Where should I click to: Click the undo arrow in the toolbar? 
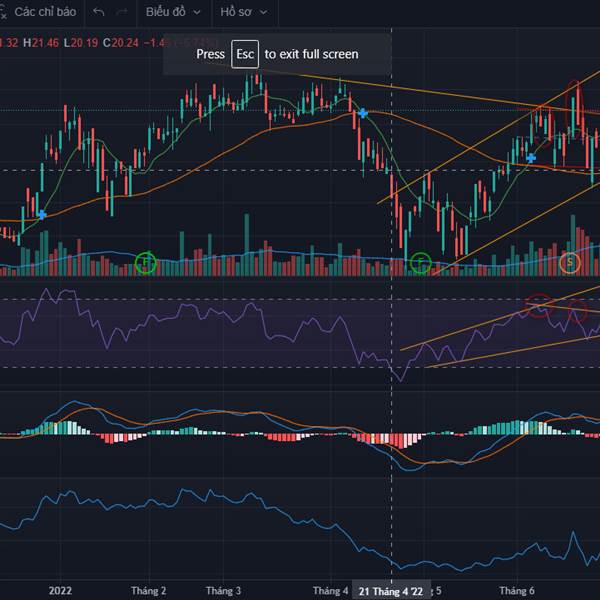tap(97, 12)
